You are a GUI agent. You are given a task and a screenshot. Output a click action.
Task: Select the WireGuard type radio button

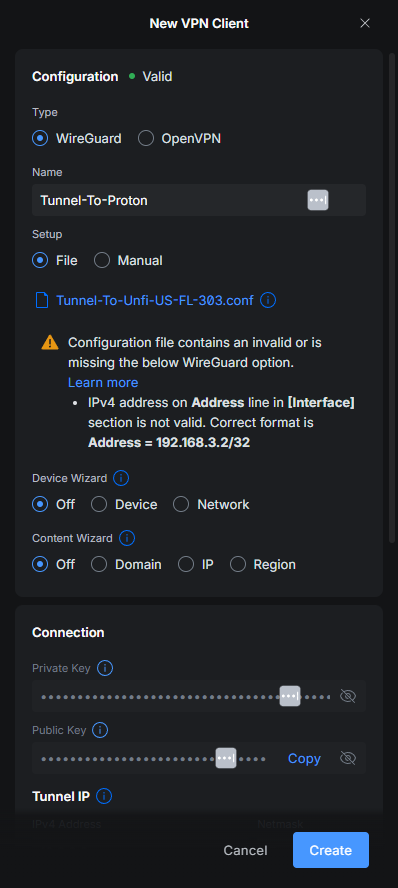[40, 138]
